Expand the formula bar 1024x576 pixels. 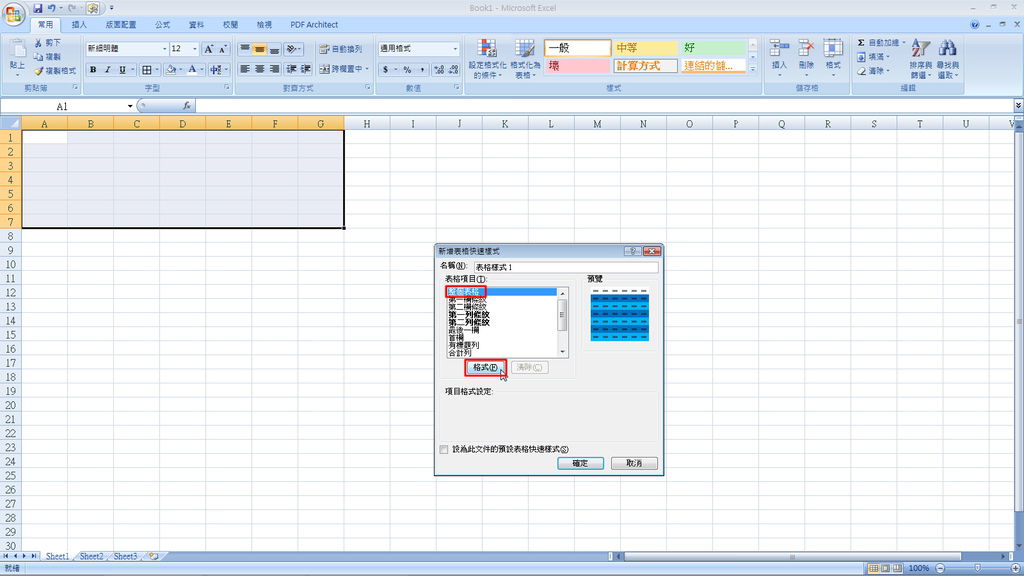1018,106
